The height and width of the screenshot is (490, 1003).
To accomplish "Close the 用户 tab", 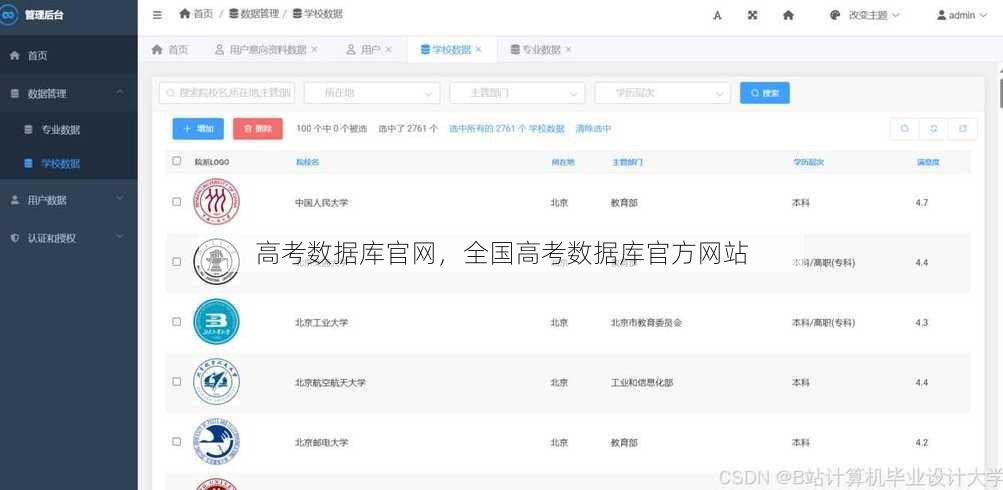I will (388, 49).
